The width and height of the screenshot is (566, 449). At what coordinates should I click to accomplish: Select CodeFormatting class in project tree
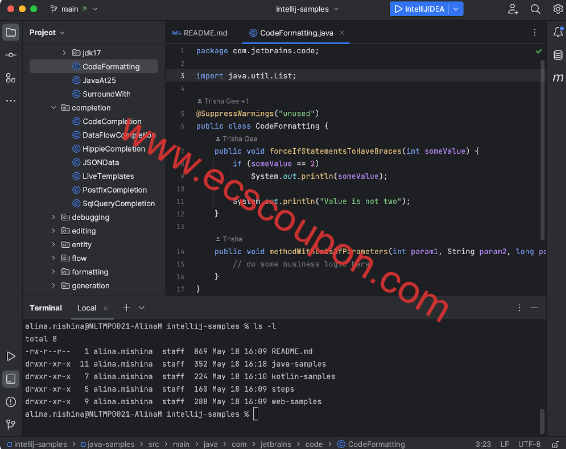[x=94, y=66]
